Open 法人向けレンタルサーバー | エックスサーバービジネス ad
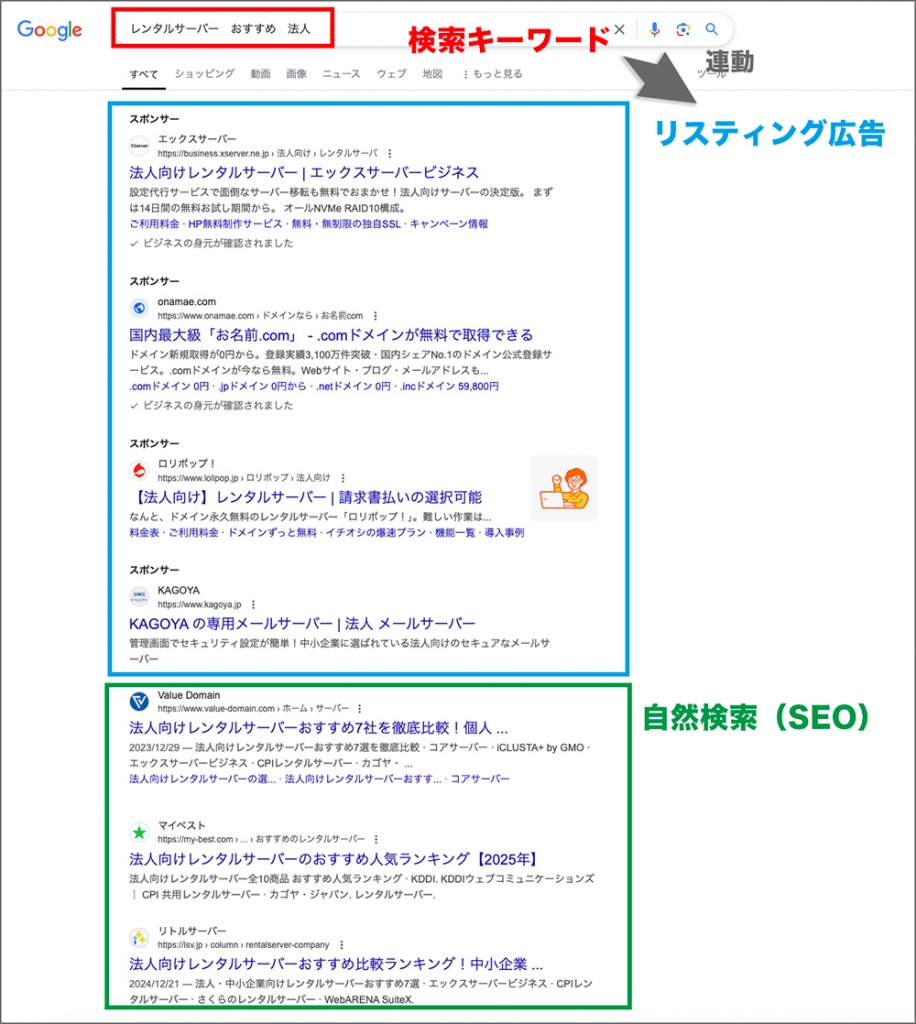 coord(304,172)
